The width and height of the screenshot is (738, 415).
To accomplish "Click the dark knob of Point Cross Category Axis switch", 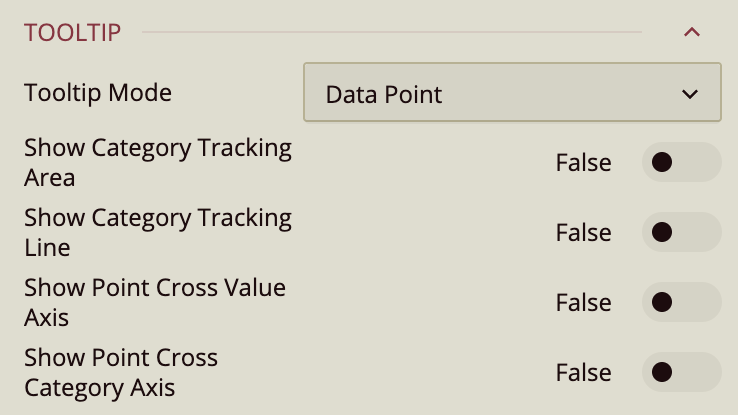I will [x=660, y=372].
